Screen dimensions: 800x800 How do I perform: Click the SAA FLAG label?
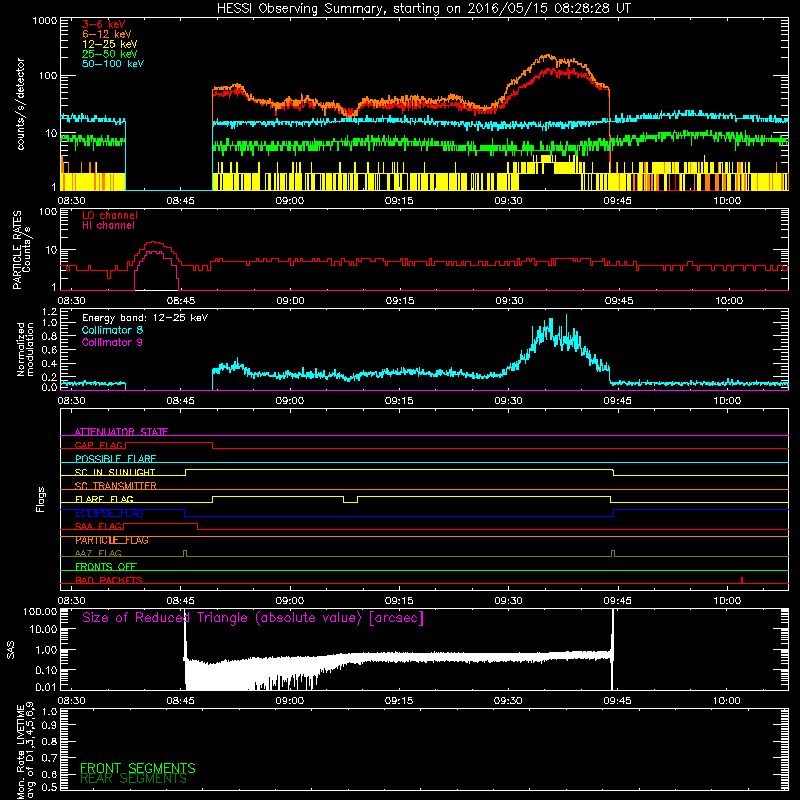point(98,526)
